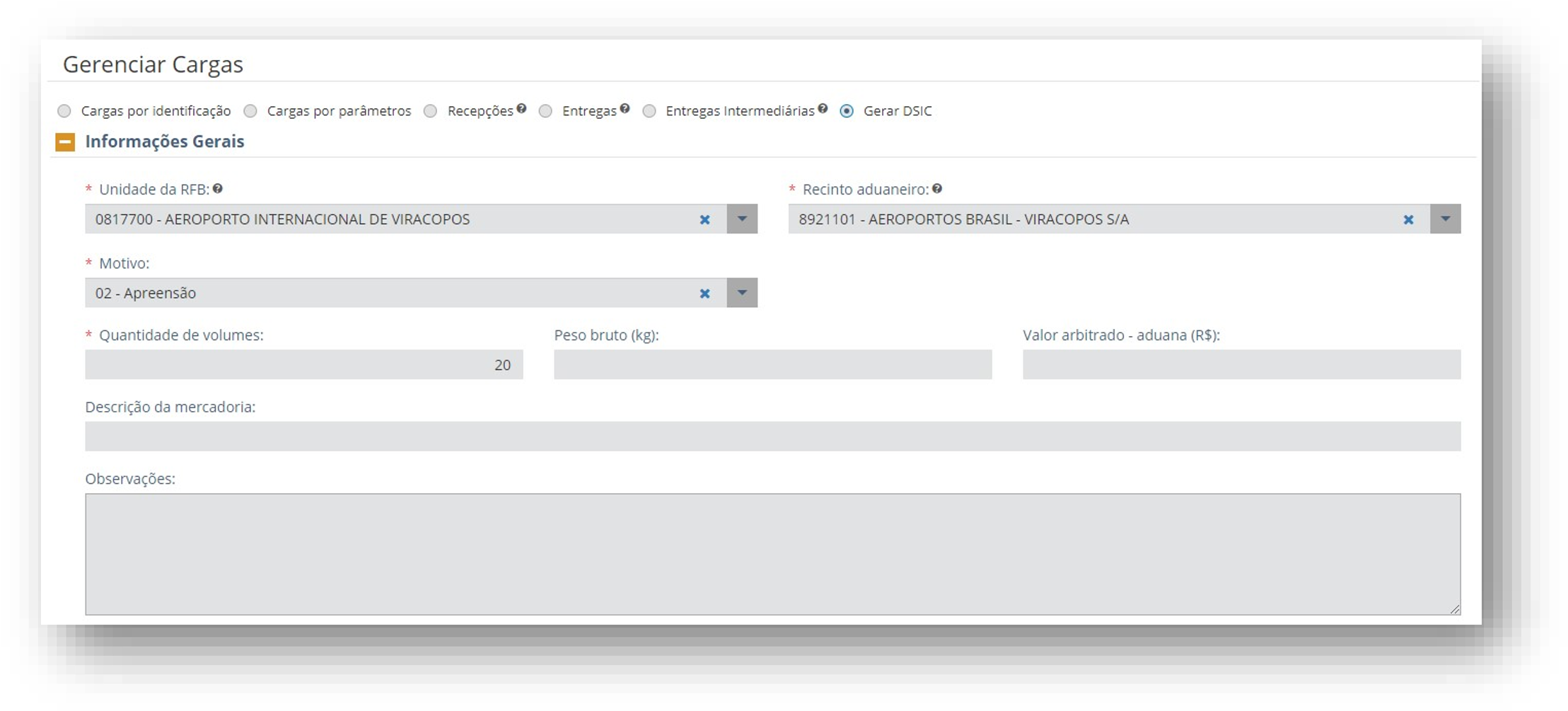This screenshot has height=711, width=1568.
Task: Focus the Valor arbitrado - aduana field
Action: point(1242,365)
